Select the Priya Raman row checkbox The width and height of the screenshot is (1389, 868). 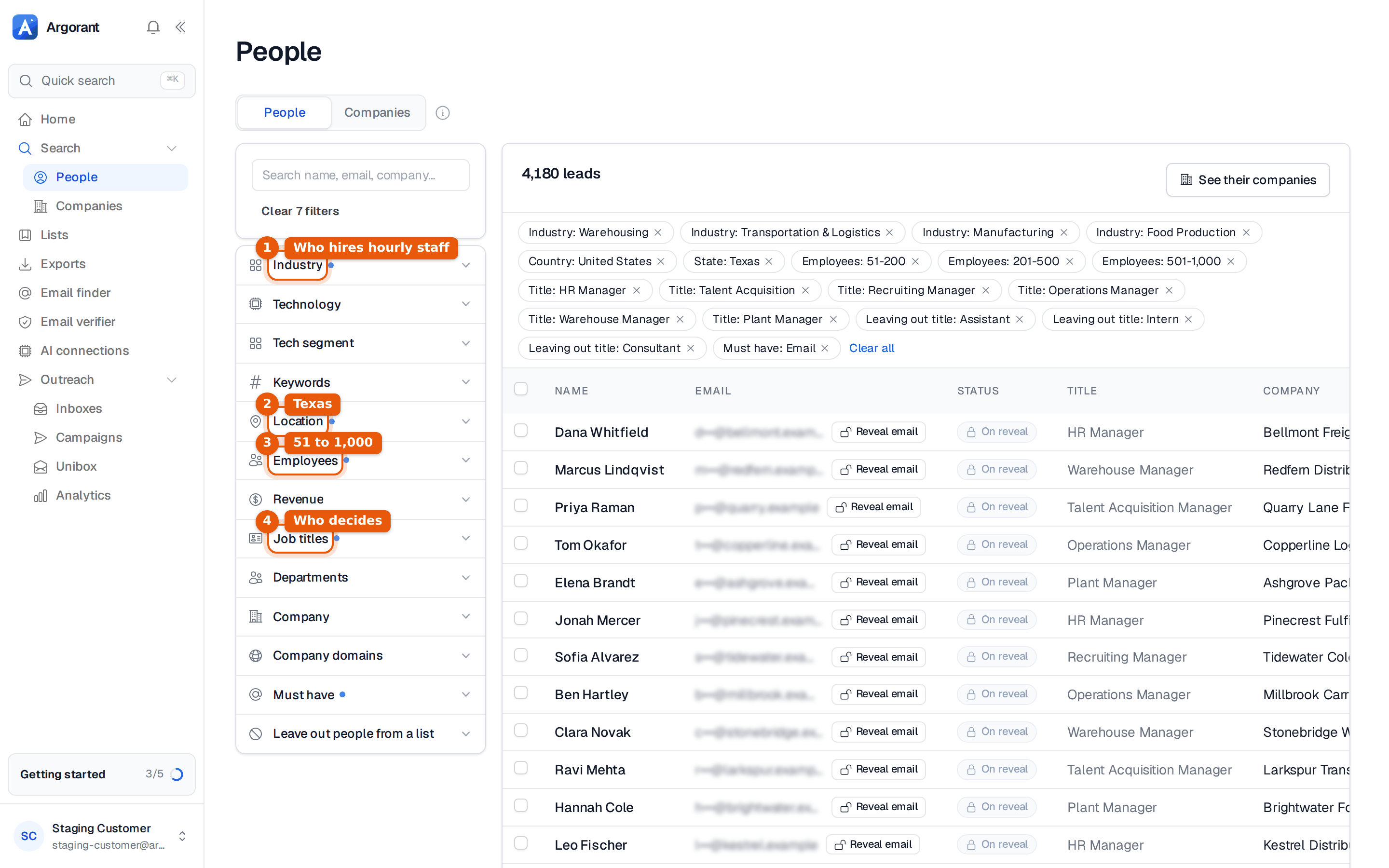click(520, 506)
